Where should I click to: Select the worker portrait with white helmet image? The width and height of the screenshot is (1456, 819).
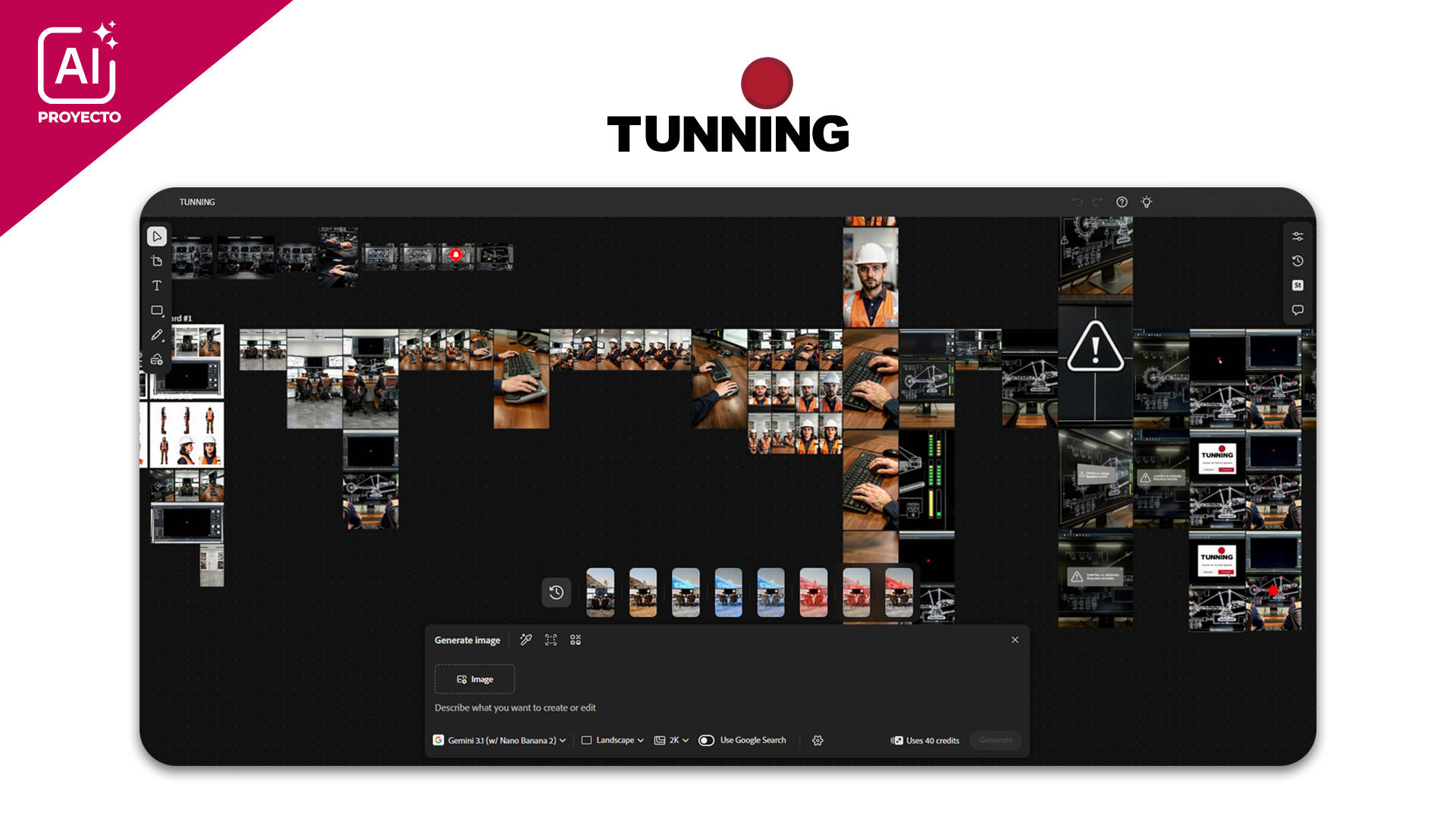coord(871,278)
